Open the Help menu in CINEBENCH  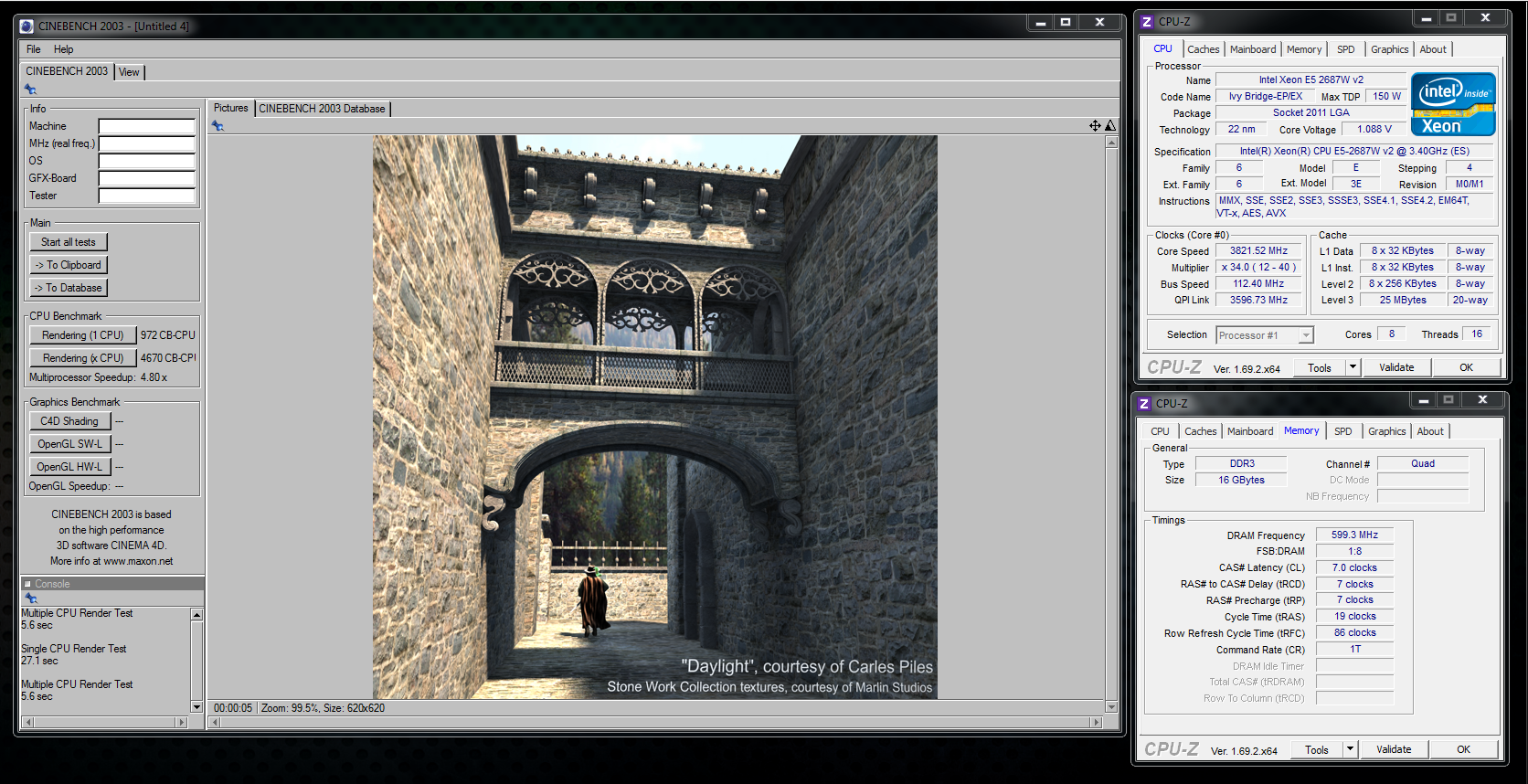coord(63,49)
